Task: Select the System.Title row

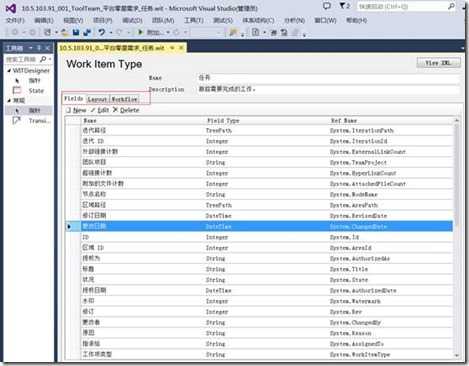Action: pos(259,269)
